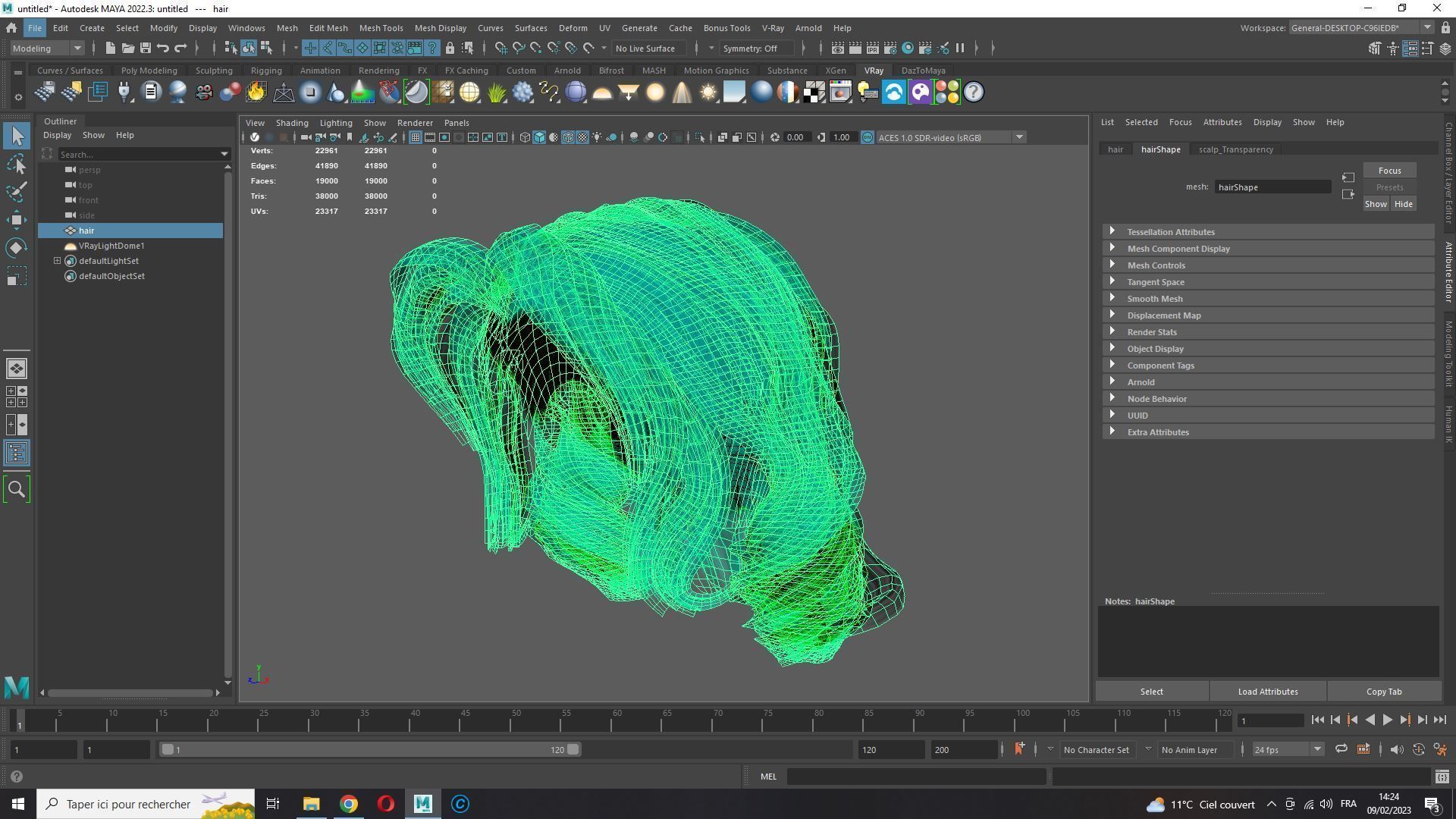This screenshot has width=1456, height=819.
Task: Click the playback range slider bar
Action: [x=370, y=750]
